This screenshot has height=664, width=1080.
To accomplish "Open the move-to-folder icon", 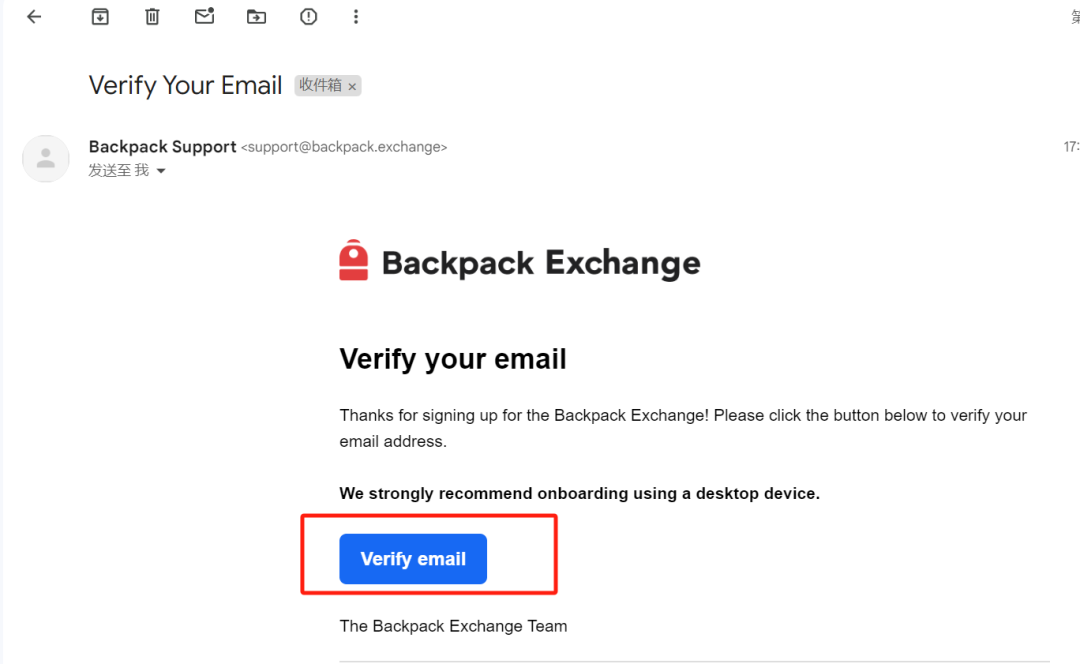I will click(256, 17).
